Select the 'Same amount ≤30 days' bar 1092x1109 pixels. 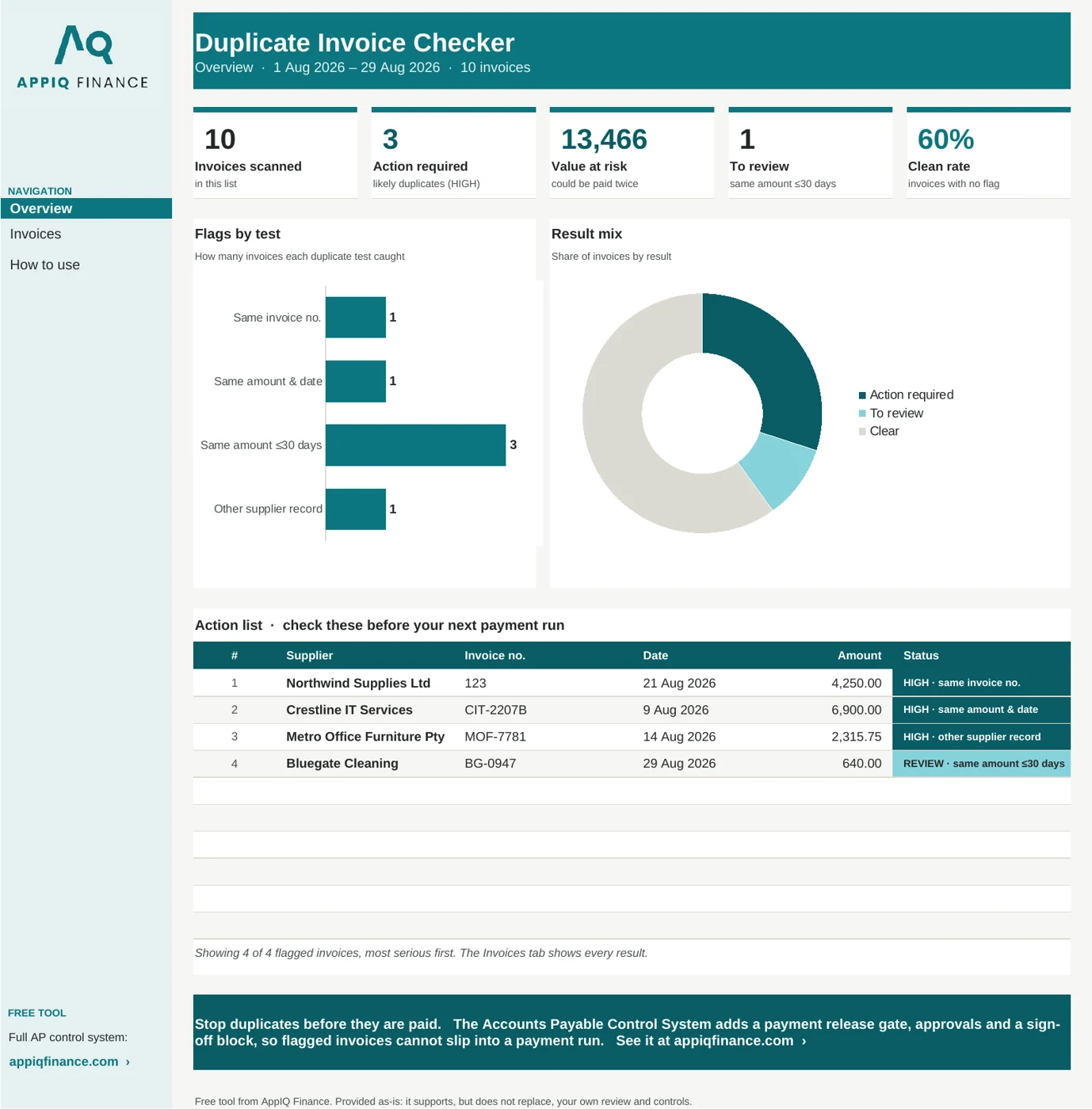pyautogui.click(x=415, y=445)
